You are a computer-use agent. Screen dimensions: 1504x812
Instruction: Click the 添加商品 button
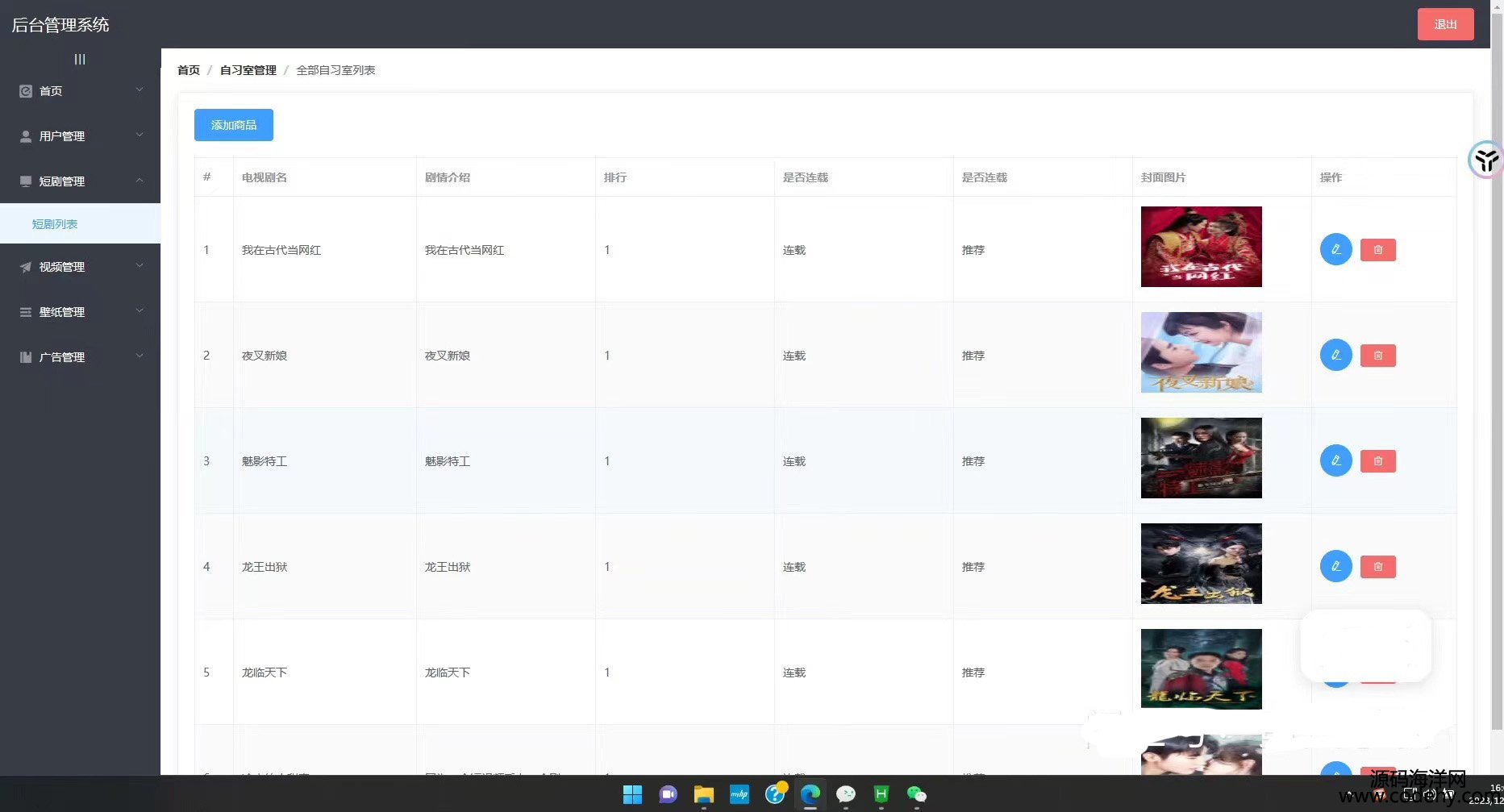tap(234, 125)
